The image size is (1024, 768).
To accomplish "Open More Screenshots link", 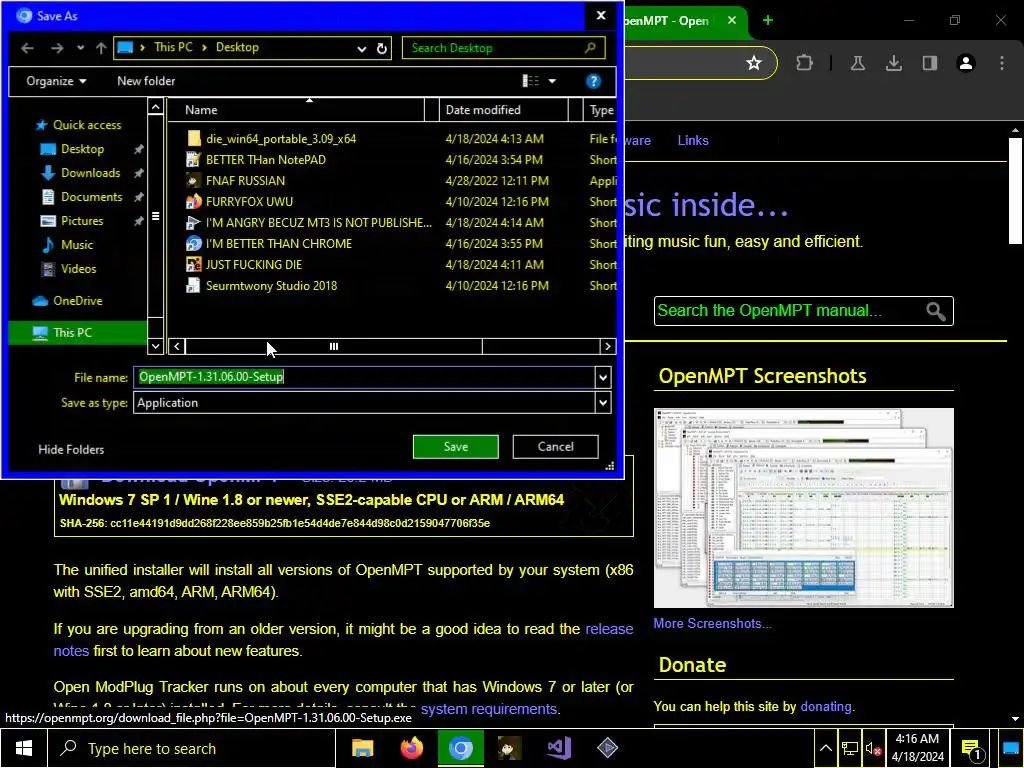I will pos(712,624).
